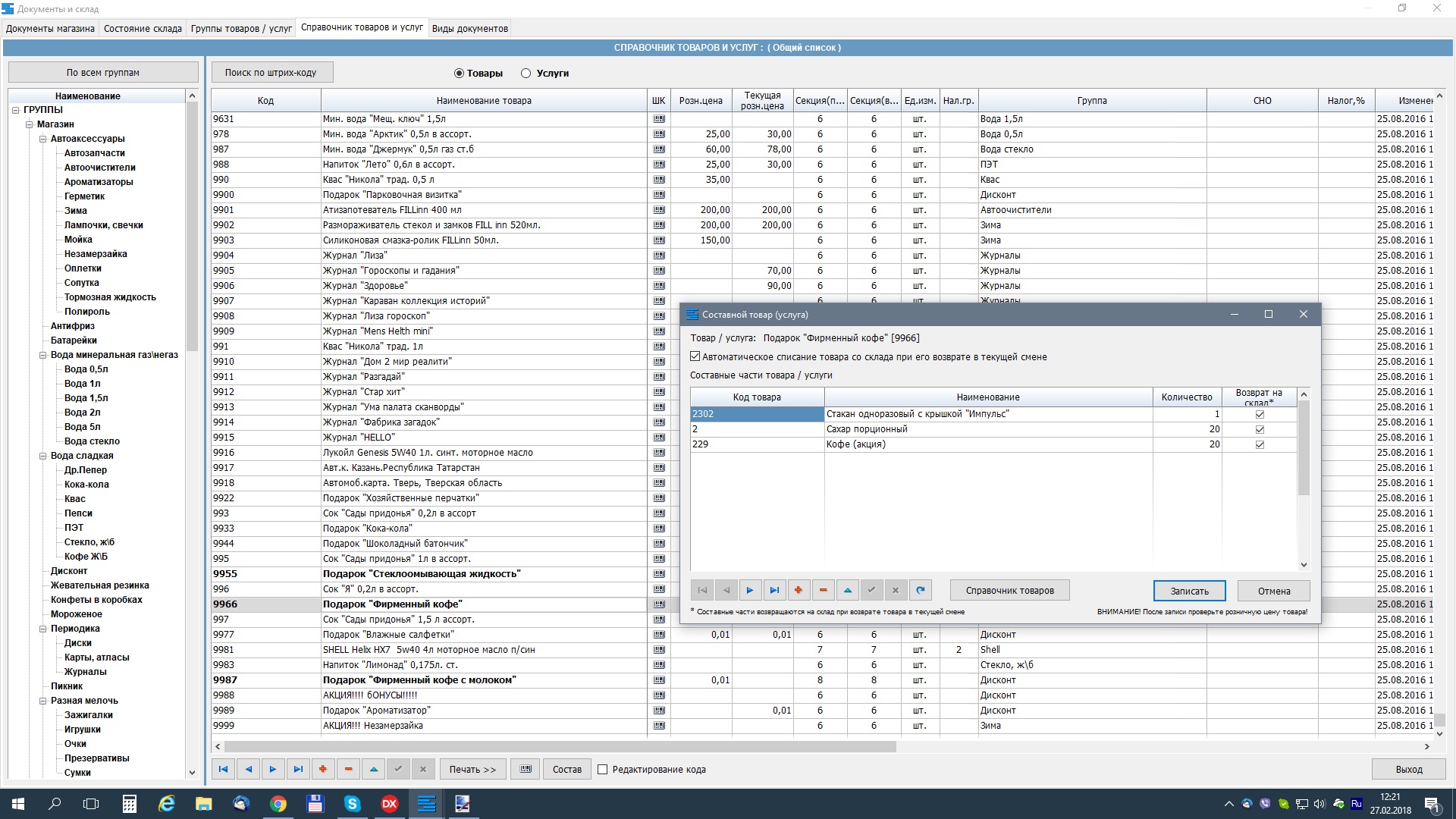
Task: Click the Записать button
Action: tap(1189, 591)
